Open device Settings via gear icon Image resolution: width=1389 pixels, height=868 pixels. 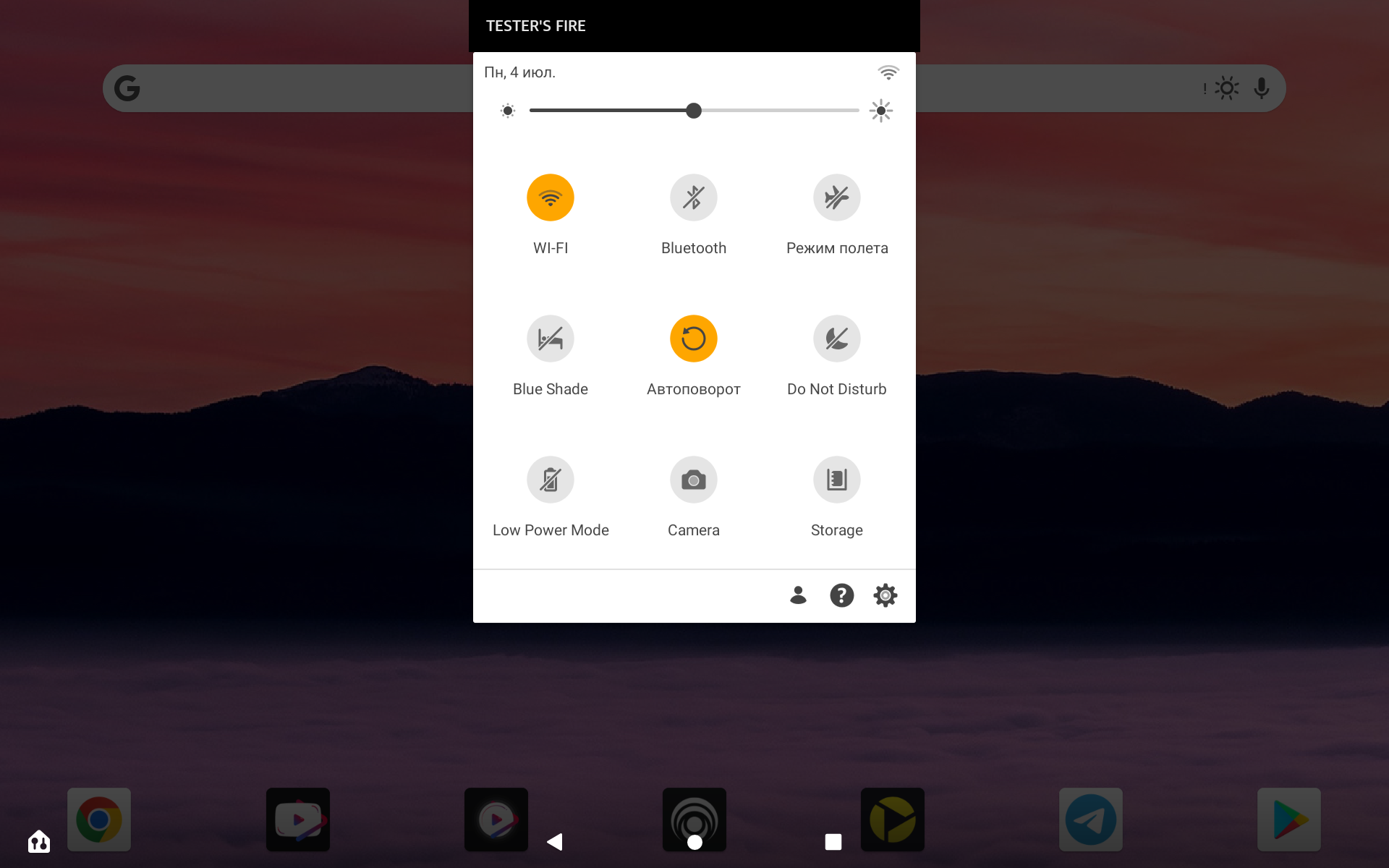click(884, 596)
